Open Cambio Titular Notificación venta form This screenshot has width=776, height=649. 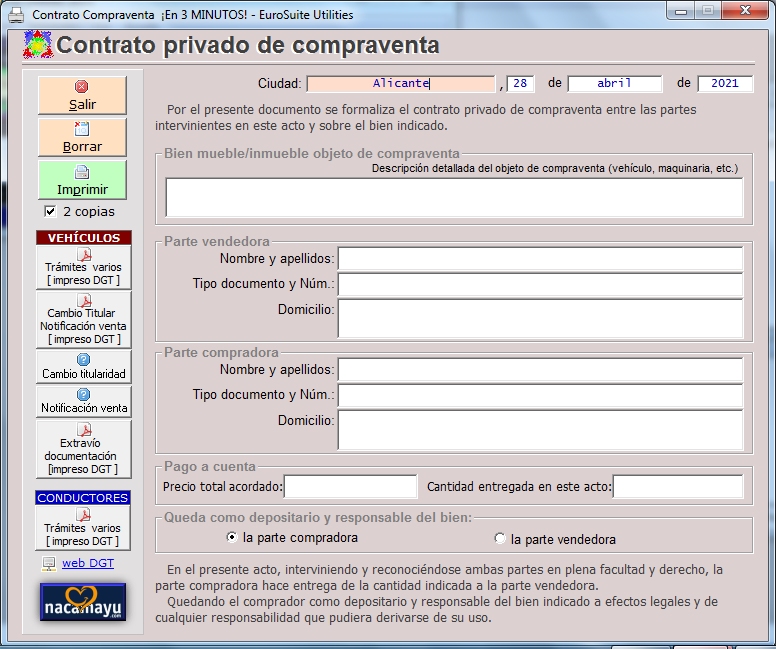(83, 319)
